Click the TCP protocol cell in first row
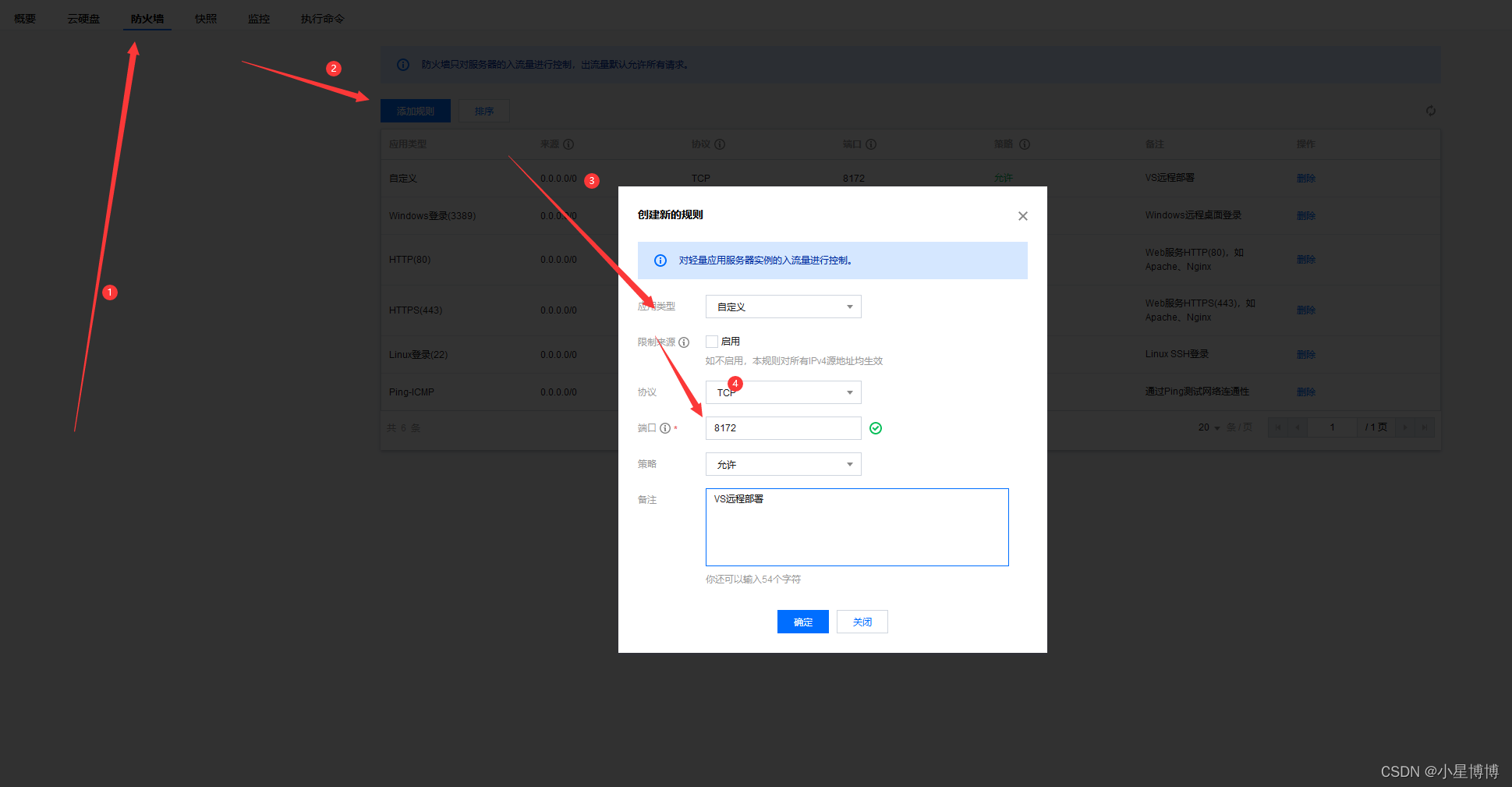Image resolution: width=1512 pixels, height=787 pixels. [x=700, y=179]
